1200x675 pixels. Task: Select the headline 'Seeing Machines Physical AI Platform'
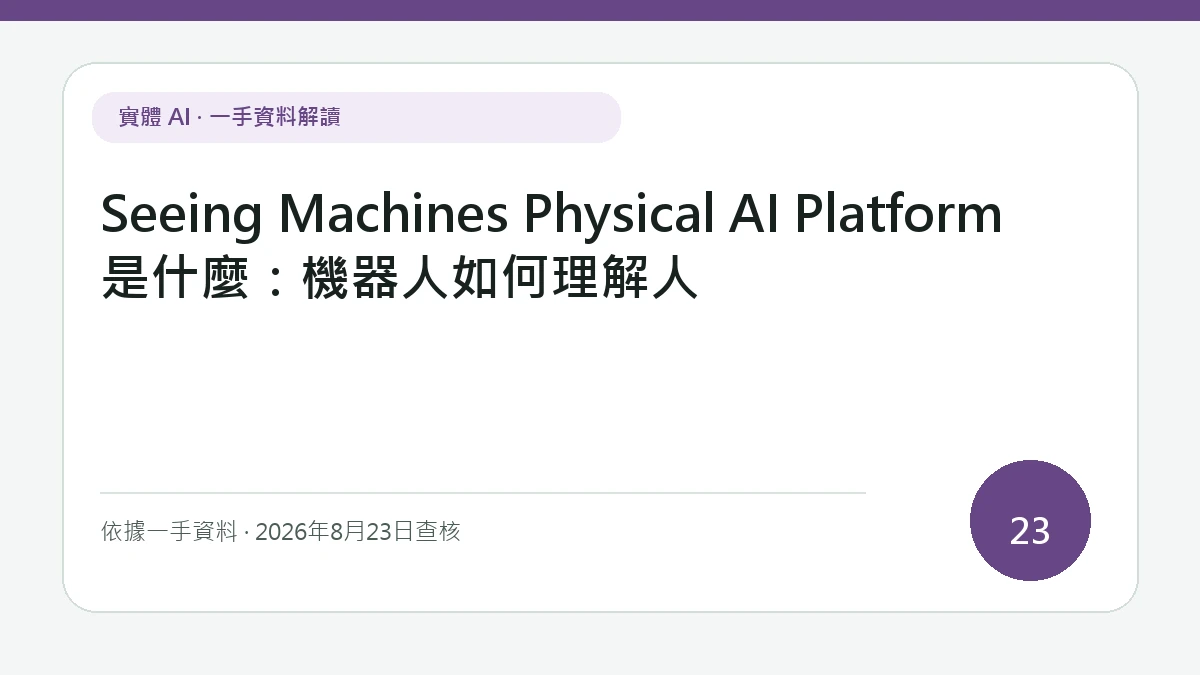tap(551, 213)
